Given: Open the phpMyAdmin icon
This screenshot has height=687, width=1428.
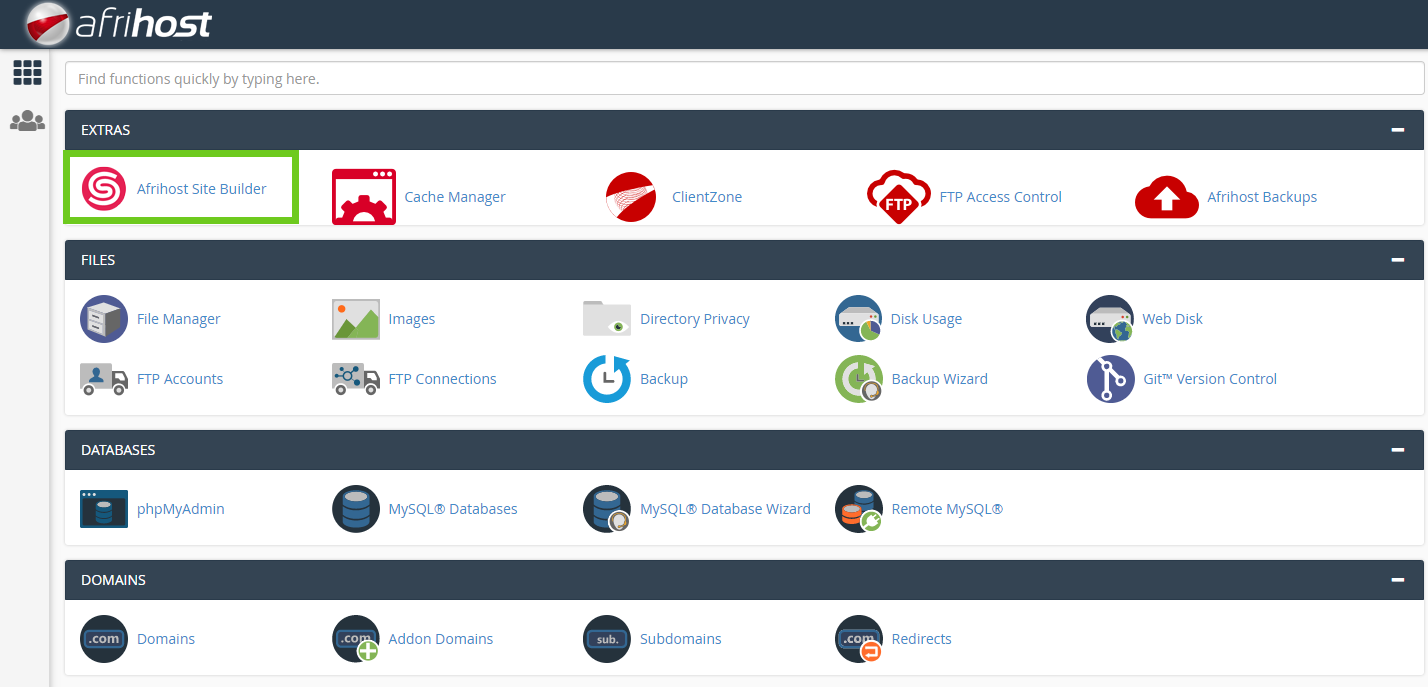Looking at the screenshot, I should [x=104, y=509].
